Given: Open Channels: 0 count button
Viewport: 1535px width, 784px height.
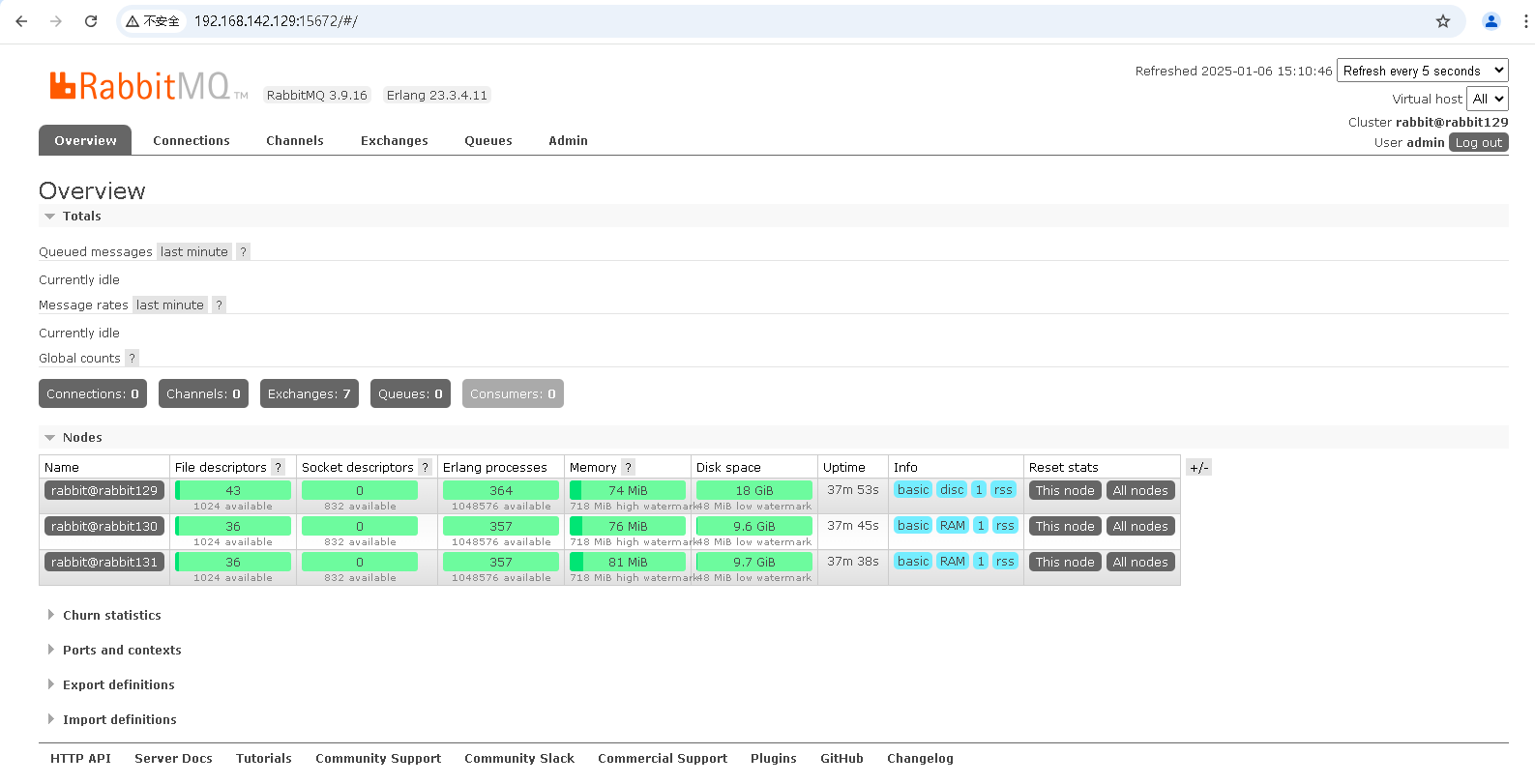Looking at the screenshot, I should click(x=203, y=393).
